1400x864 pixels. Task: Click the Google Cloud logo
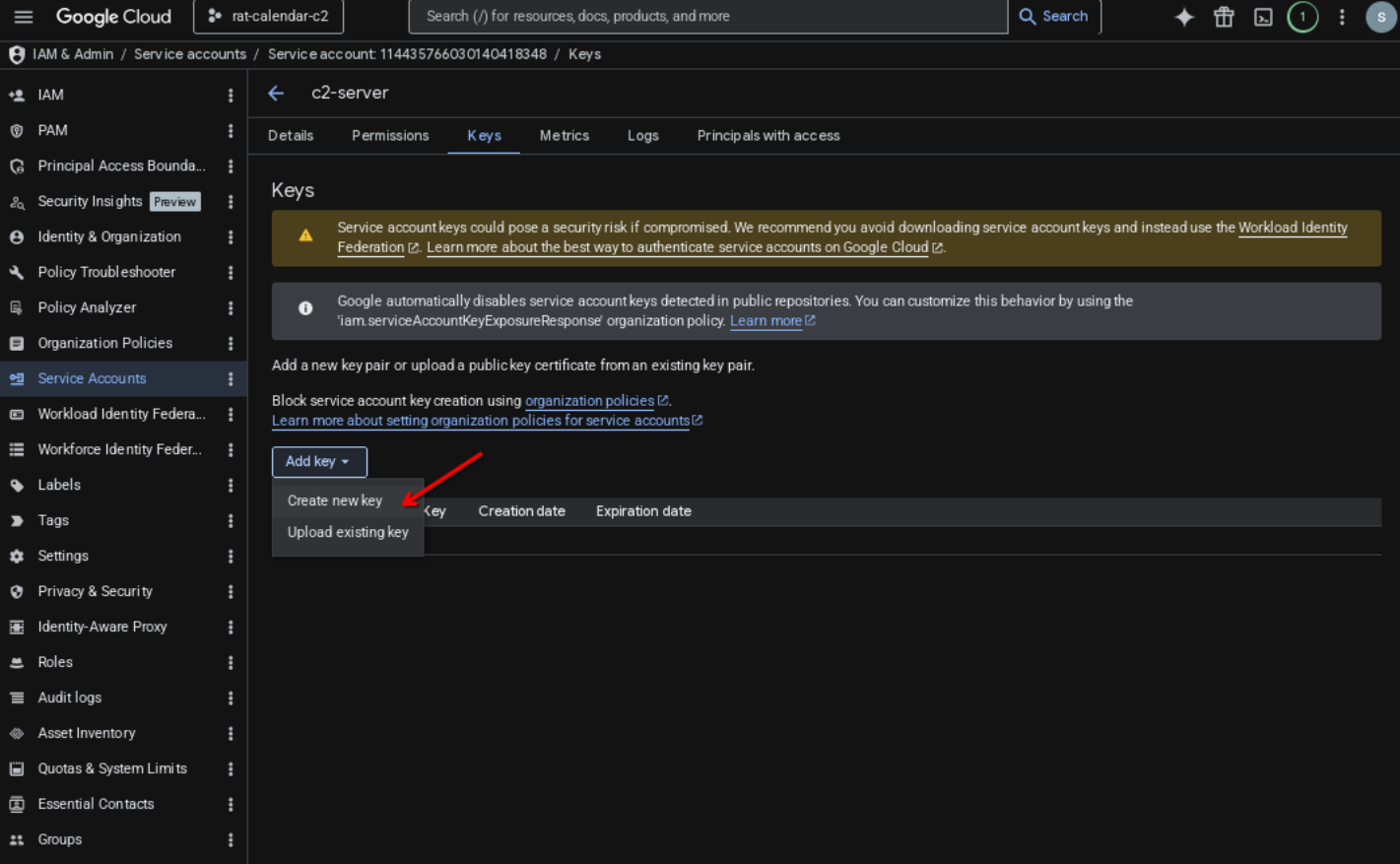[113, 17]
